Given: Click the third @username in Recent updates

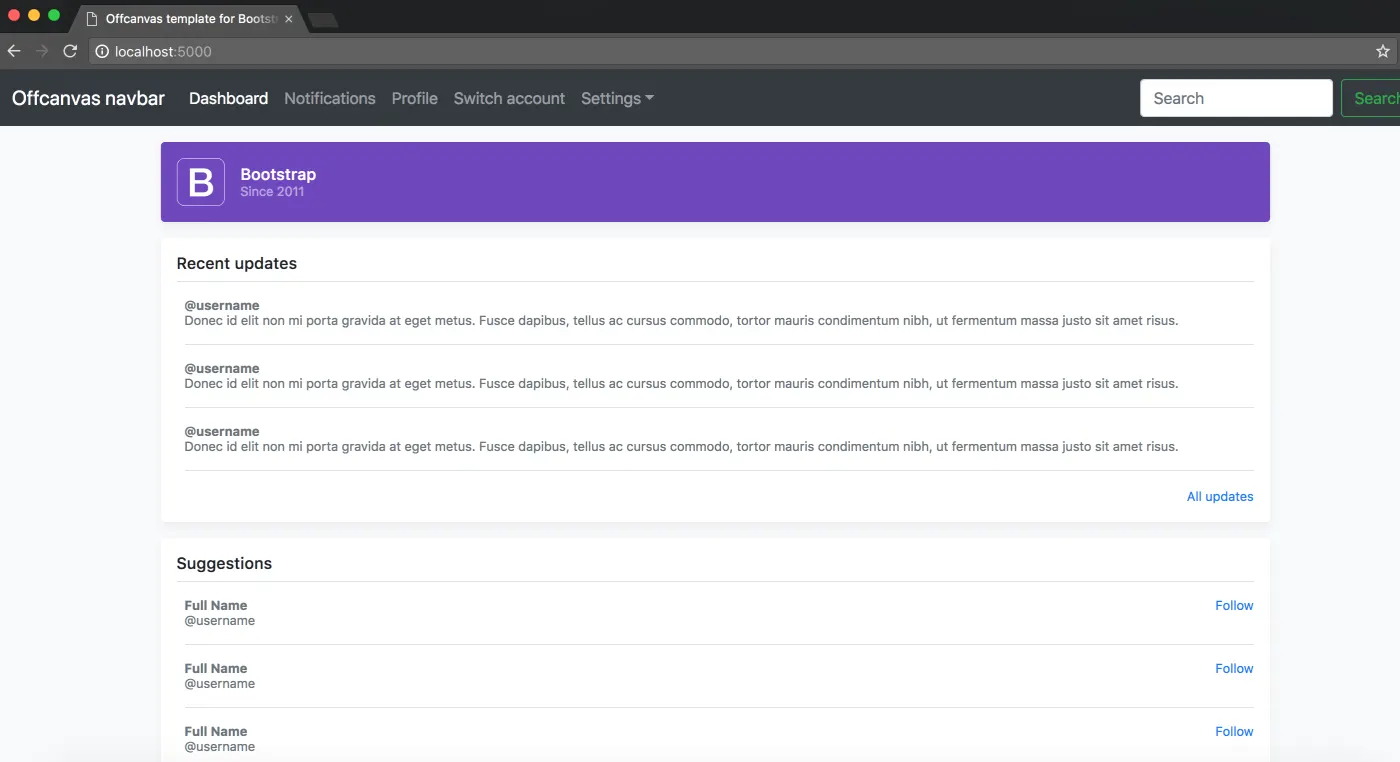Looking at the screenshot, I should 222,431.
